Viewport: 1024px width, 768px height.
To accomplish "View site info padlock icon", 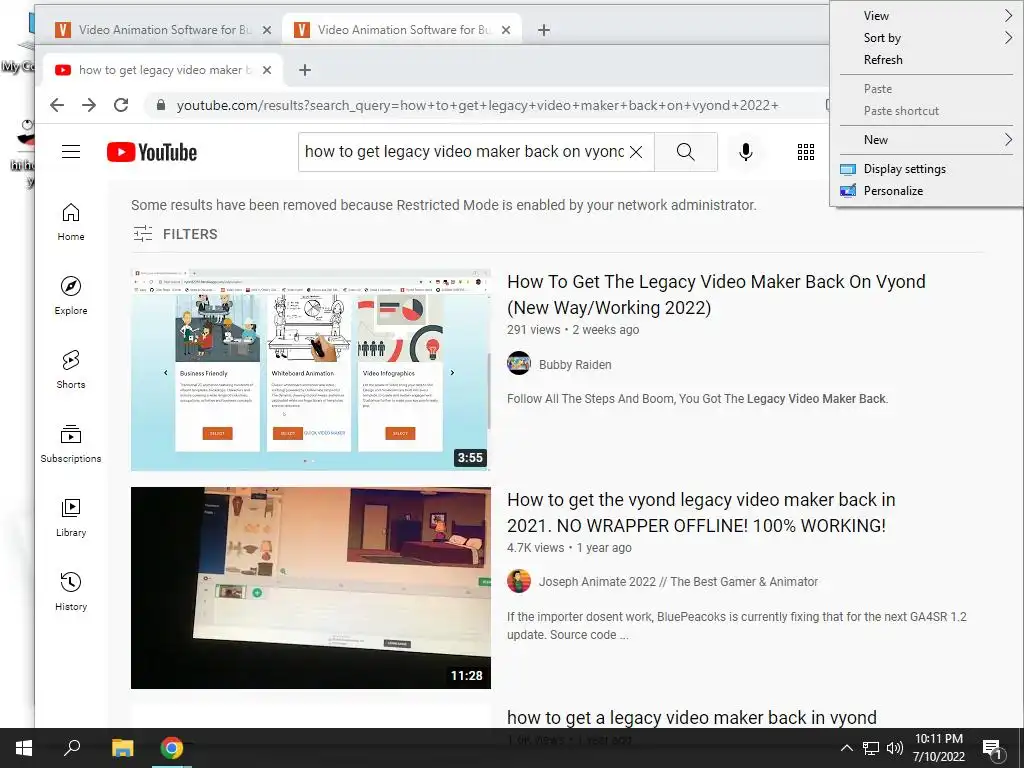I will [x=160, y=105].
